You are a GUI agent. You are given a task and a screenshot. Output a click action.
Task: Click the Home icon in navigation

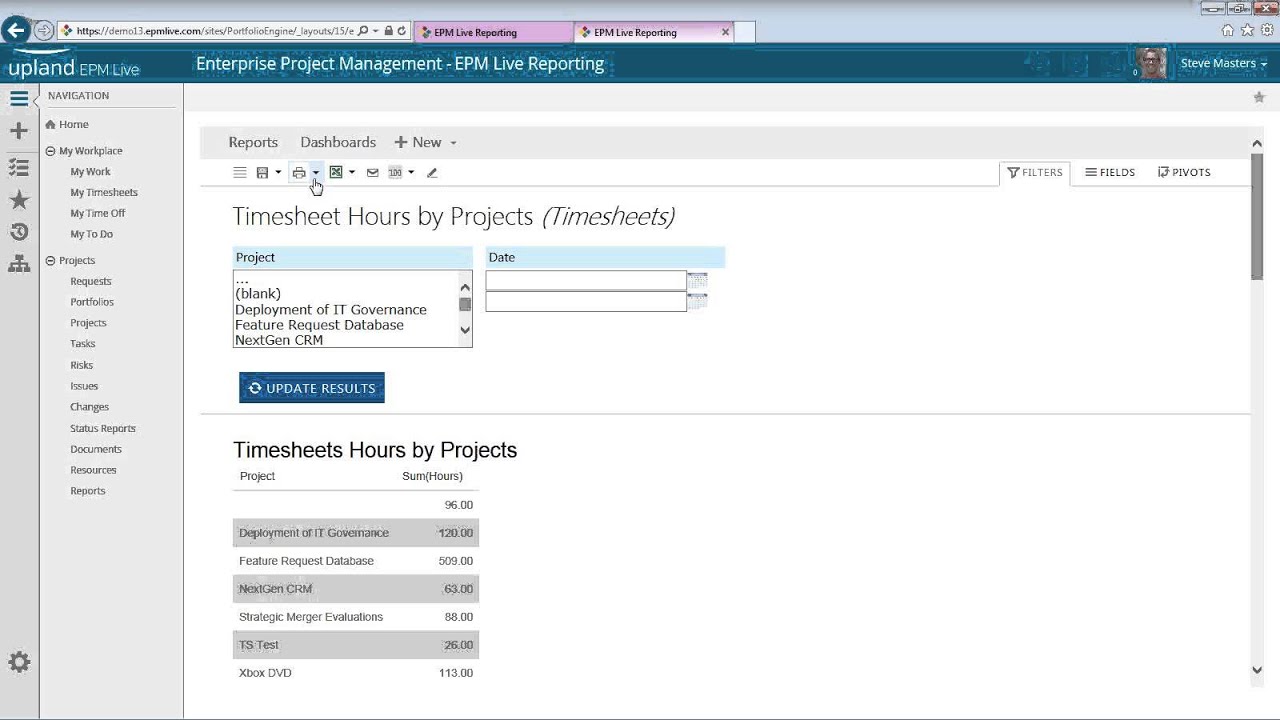click(x=50, y=125)
